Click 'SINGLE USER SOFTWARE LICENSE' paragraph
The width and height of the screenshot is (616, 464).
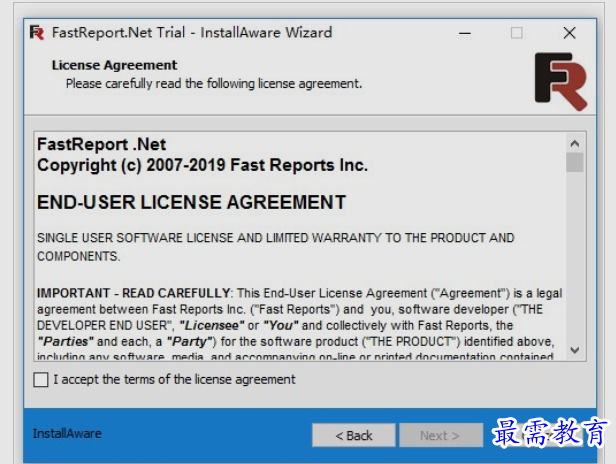(x=275, y=247)
